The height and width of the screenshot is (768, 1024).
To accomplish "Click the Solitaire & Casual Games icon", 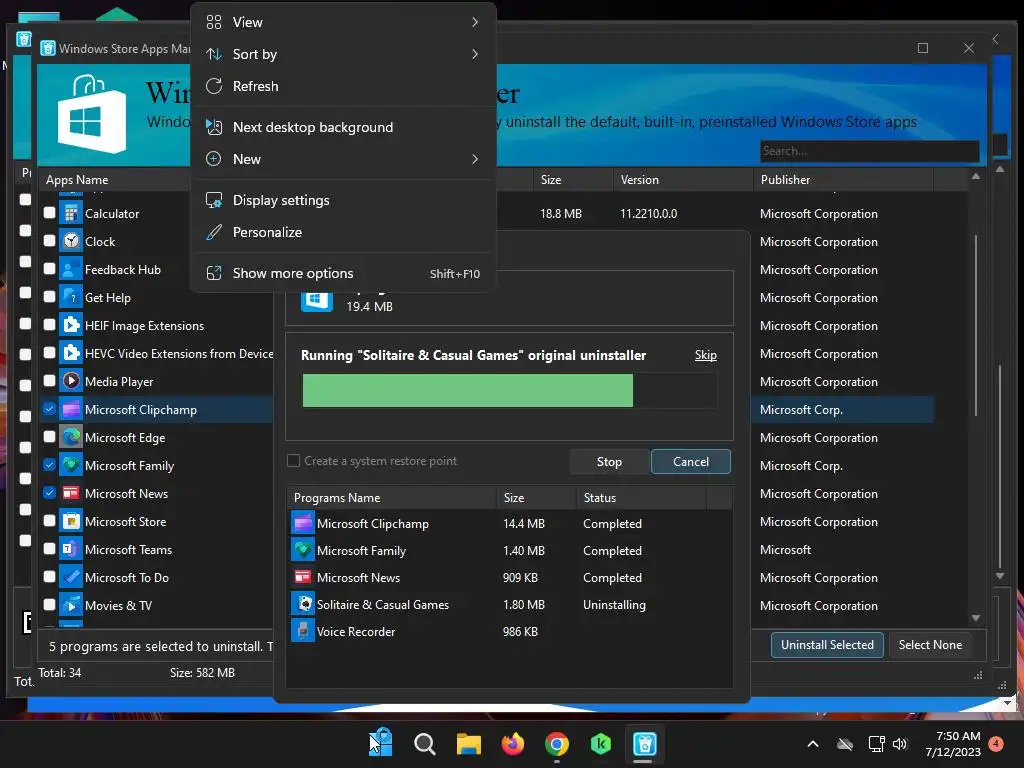I will pyautogui.click(x=302, y=605).
